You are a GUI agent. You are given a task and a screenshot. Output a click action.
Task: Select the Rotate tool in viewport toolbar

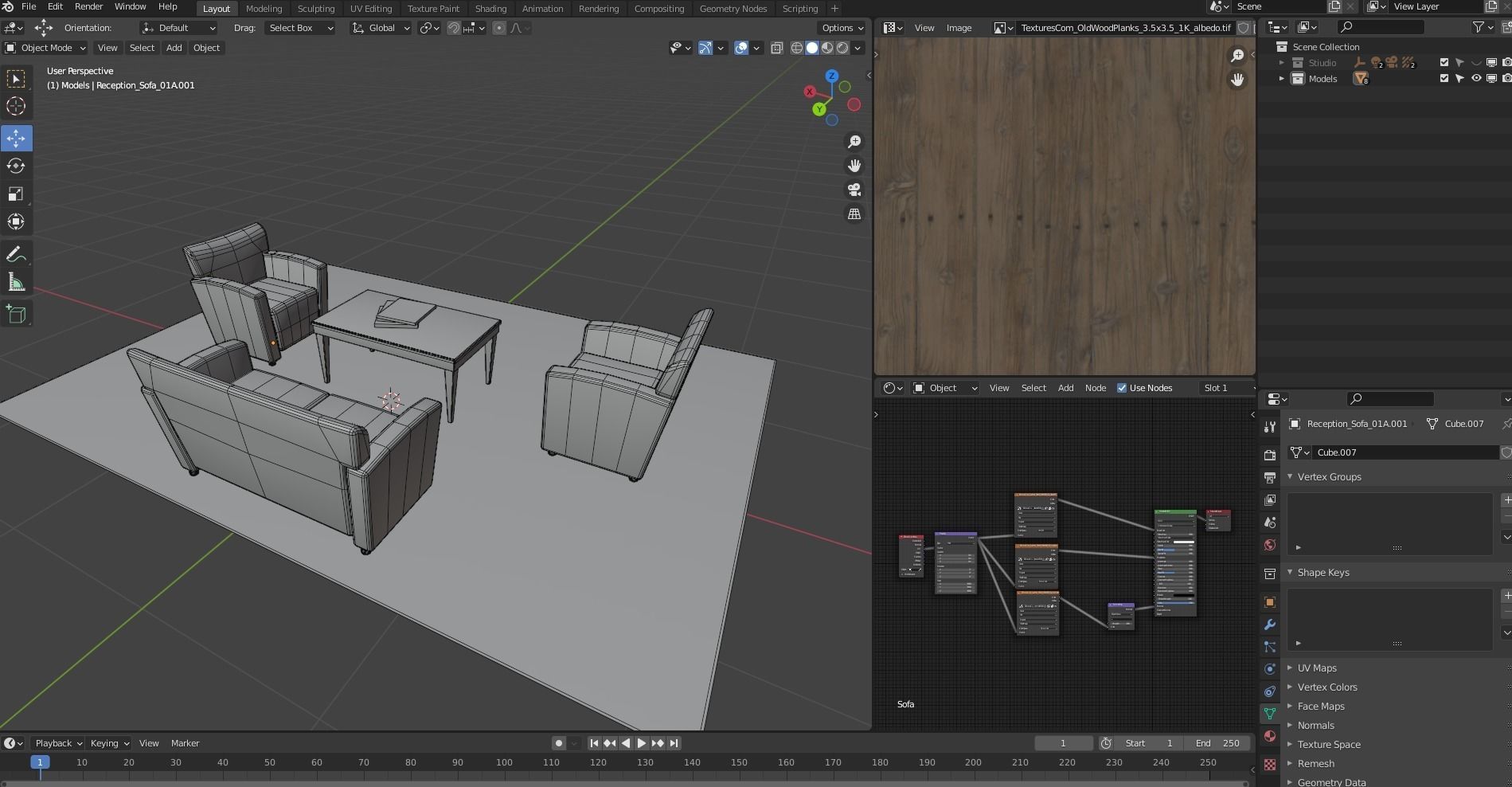[x=16, y=166]
